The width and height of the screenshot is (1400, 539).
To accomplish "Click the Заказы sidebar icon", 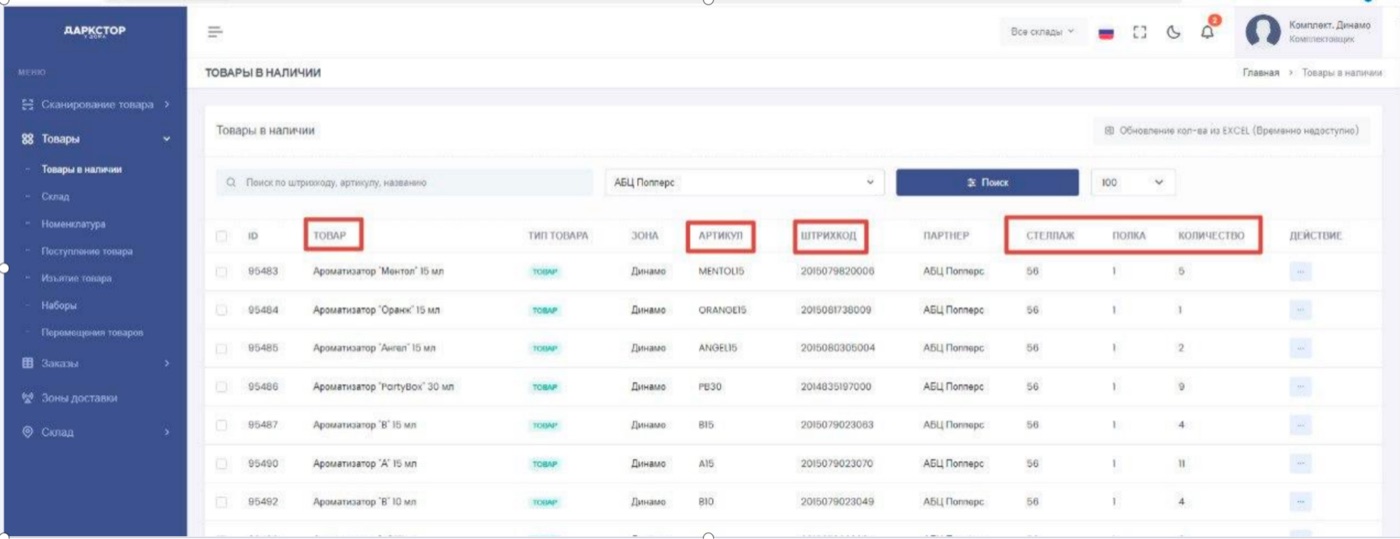I will 28,363.
